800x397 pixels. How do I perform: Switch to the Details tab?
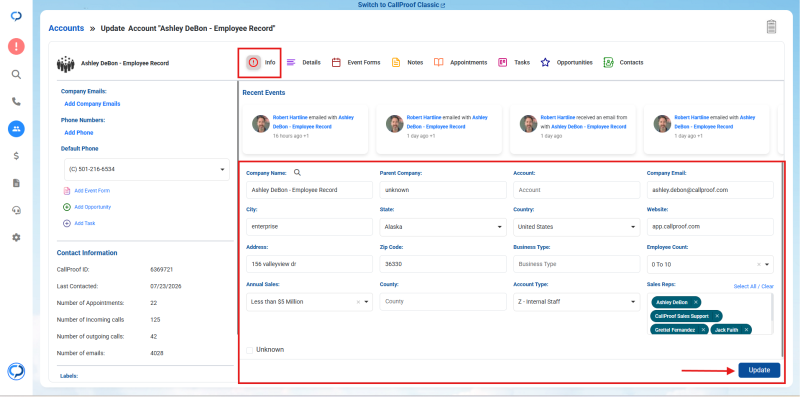coord(304,62)
